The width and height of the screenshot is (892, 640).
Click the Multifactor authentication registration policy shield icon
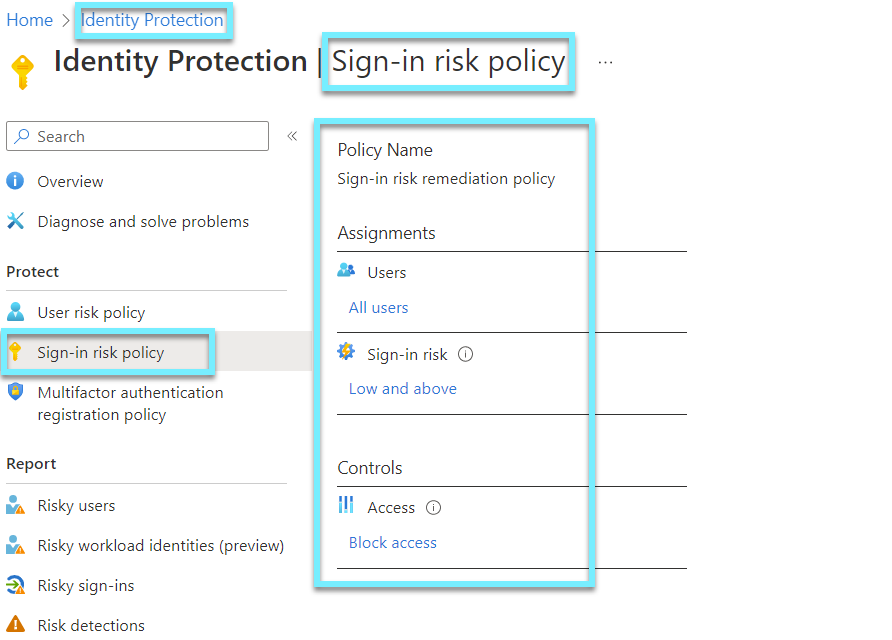click(x=18, y=392)
